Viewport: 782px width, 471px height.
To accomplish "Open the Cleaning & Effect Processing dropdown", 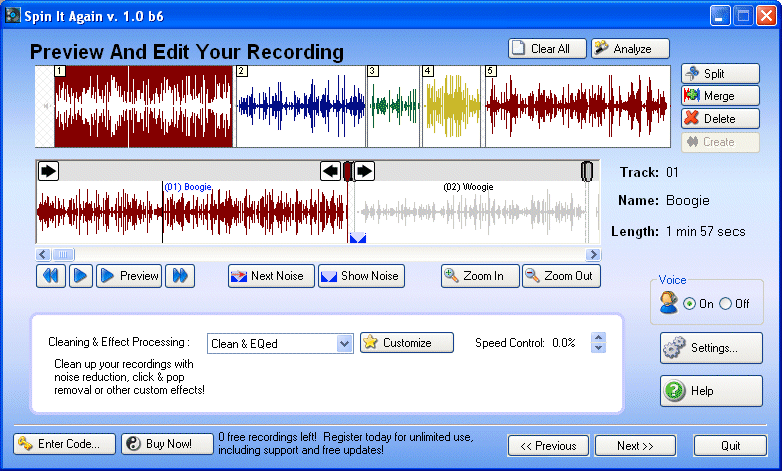I will click(x=344, y=344).
